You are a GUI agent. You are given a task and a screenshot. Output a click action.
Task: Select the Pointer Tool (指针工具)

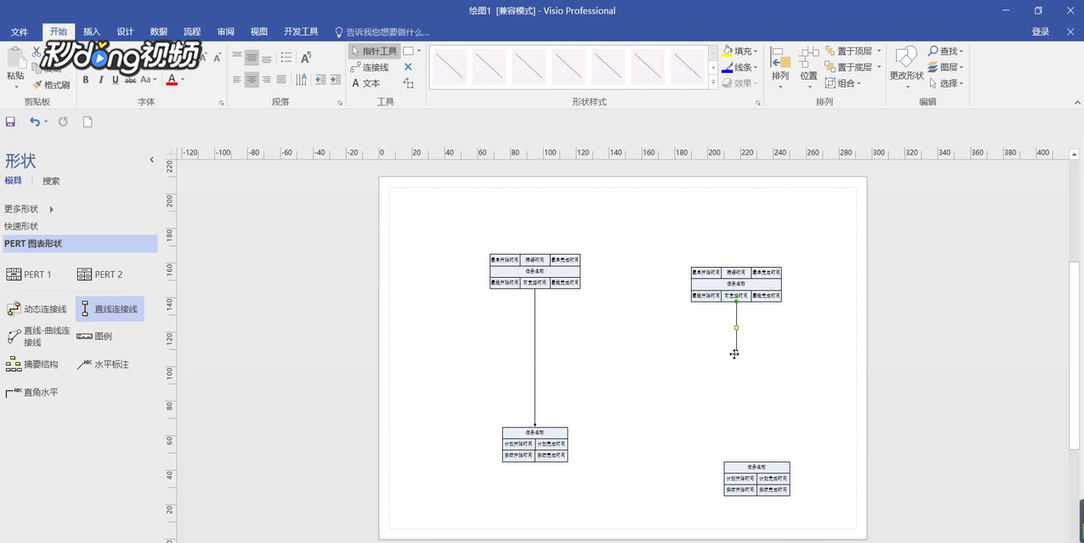pos(374,51)
